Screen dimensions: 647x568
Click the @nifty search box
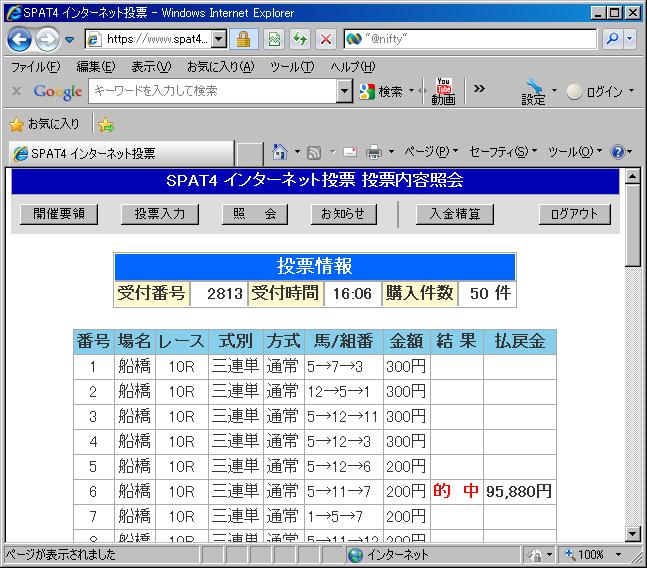tap(470, 39)
